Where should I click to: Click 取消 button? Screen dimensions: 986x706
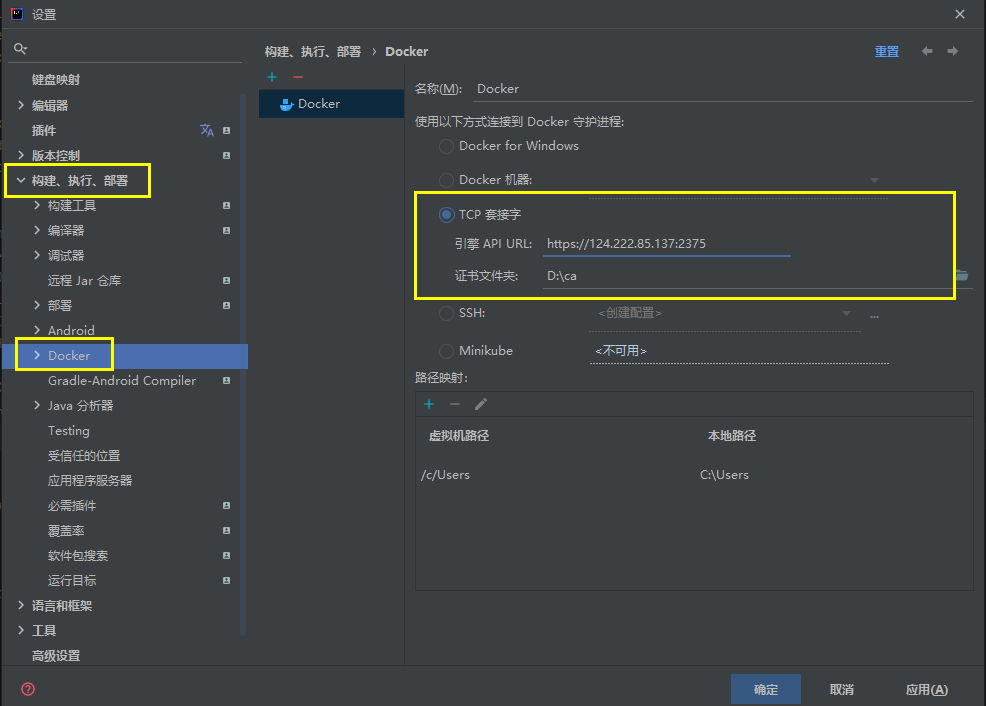pyautogui.click(x=841, y=690)
